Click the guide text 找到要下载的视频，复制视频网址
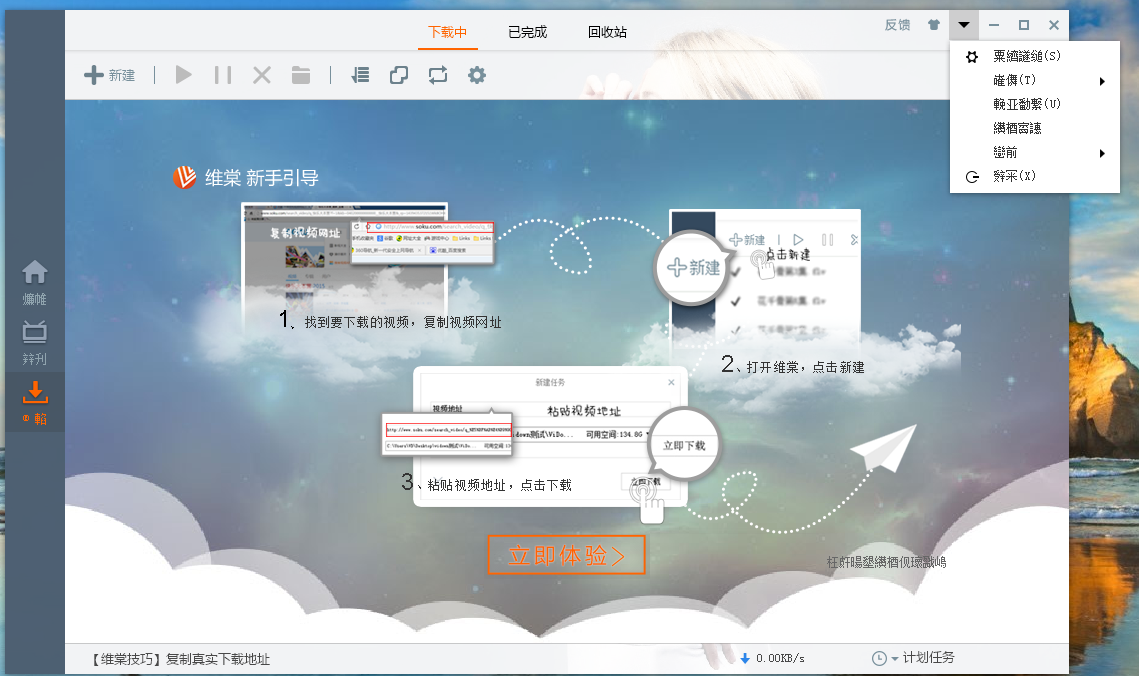Image resolution: width=1139 pixels, height=676 pixels. pos(403,322)
